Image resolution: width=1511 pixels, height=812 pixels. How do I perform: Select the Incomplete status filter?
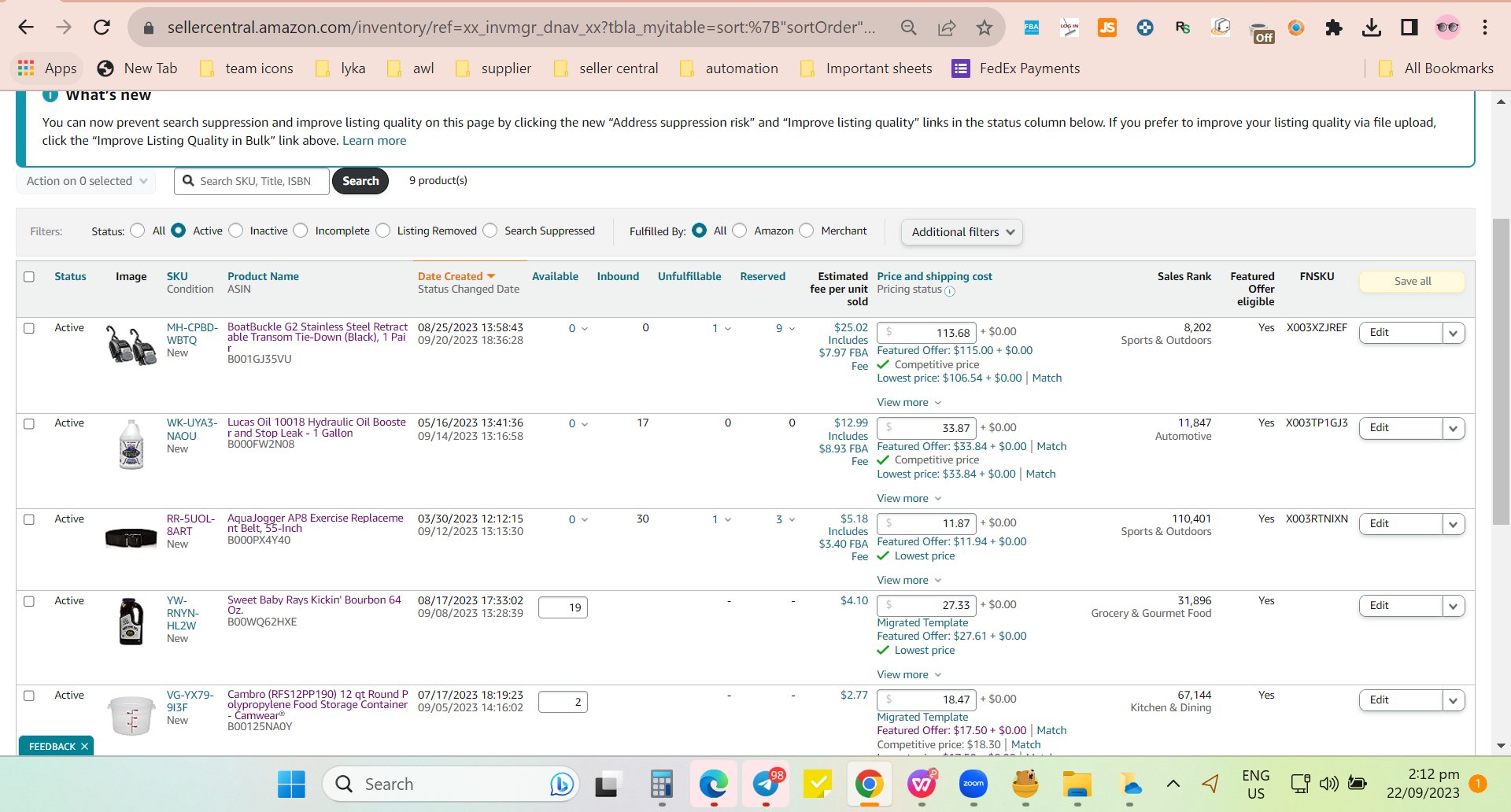(x=301, y=231)
